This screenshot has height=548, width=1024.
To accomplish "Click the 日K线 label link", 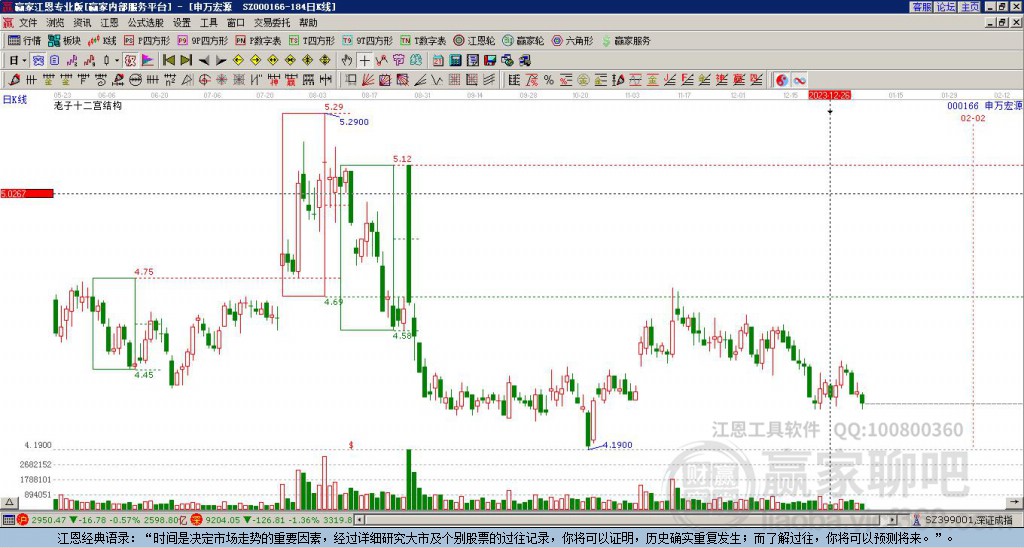I will pos(15,100).
